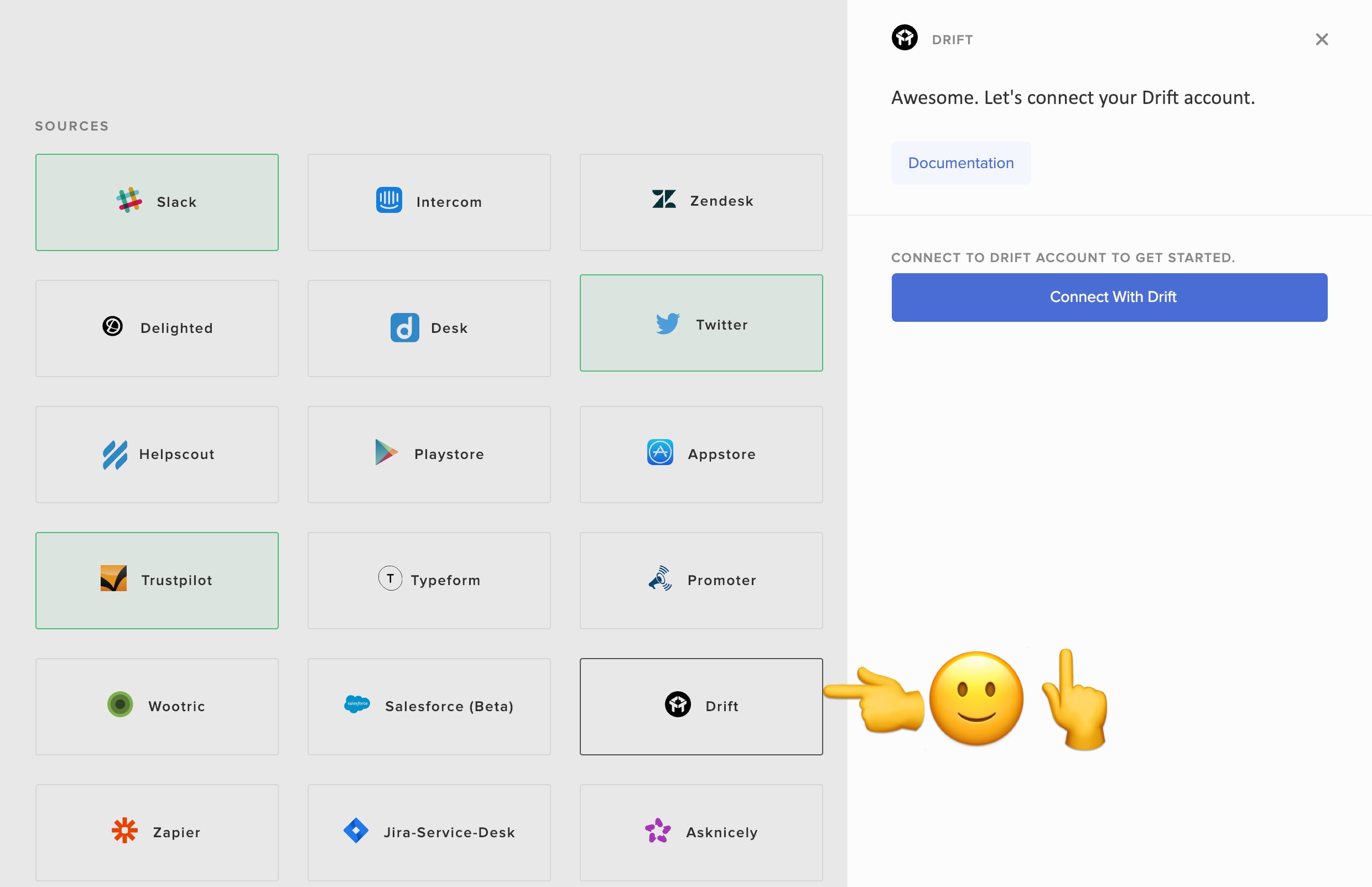The width and height of the screenshot is (1372, 887).
Task: Select the Jira-Service-Desk source label
Action: (449, 832)
